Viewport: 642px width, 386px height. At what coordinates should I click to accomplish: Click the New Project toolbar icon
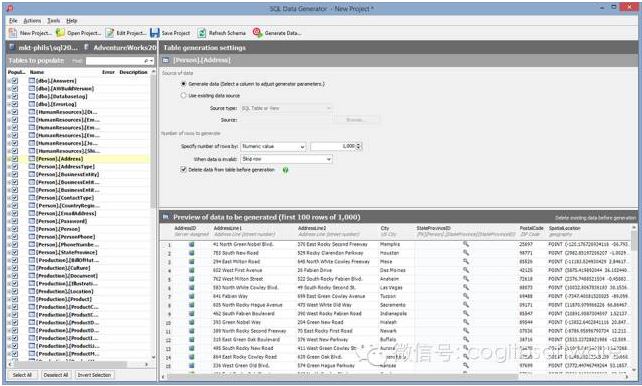coord(13,33)
